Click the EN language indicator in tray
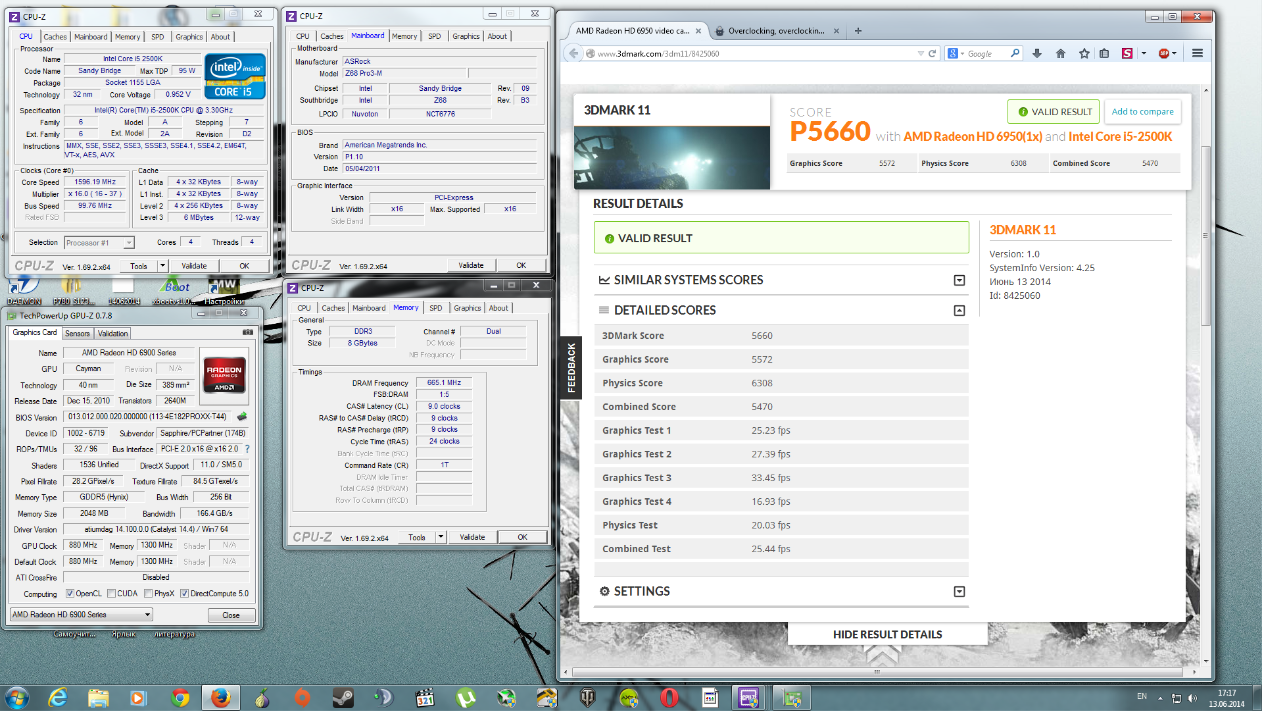This screenshot has height=720, width=1262. pyautogui.click(x=1142, y=696)
